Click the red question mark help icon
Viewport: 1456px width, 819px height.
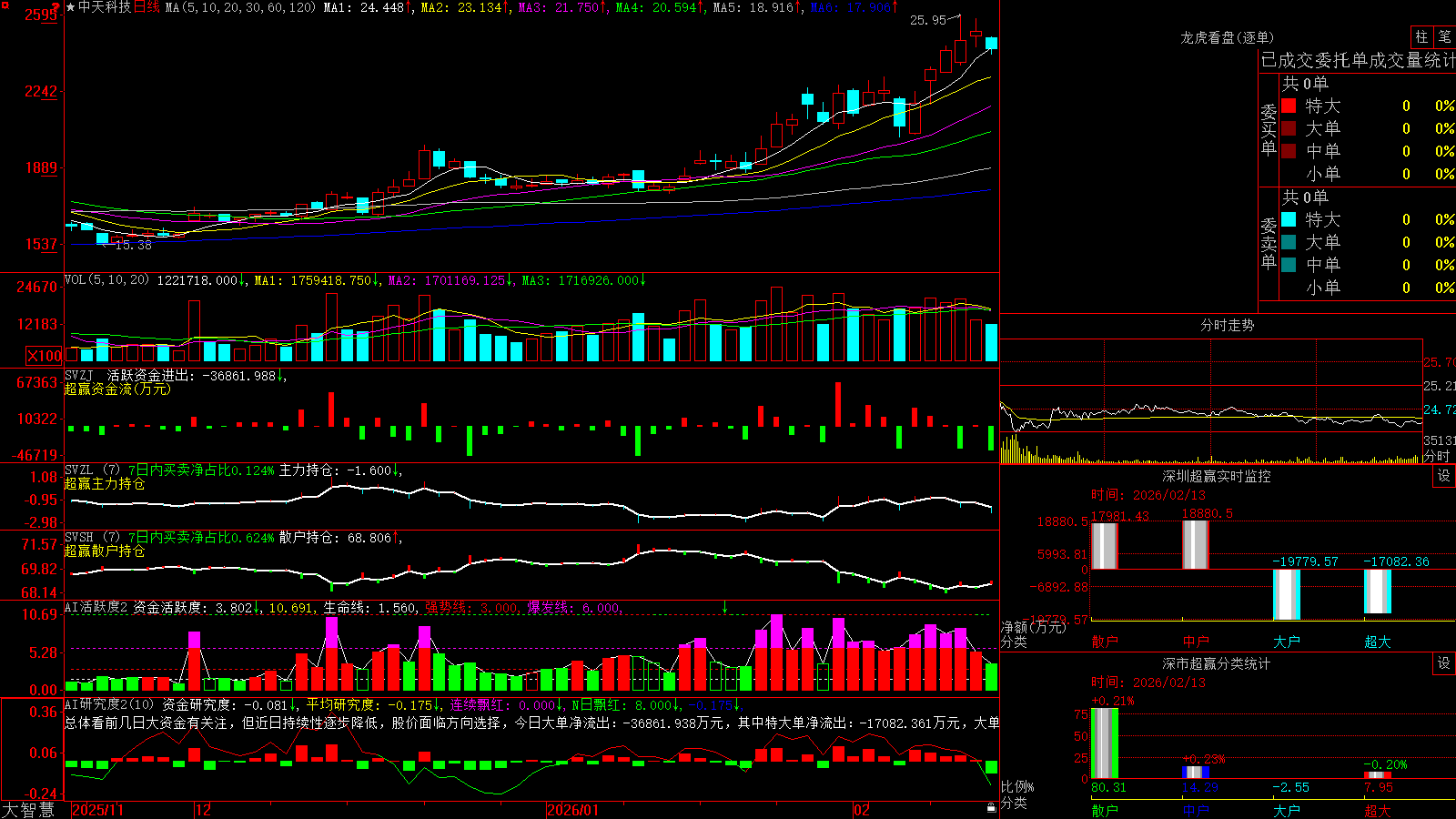coord(56,7)
